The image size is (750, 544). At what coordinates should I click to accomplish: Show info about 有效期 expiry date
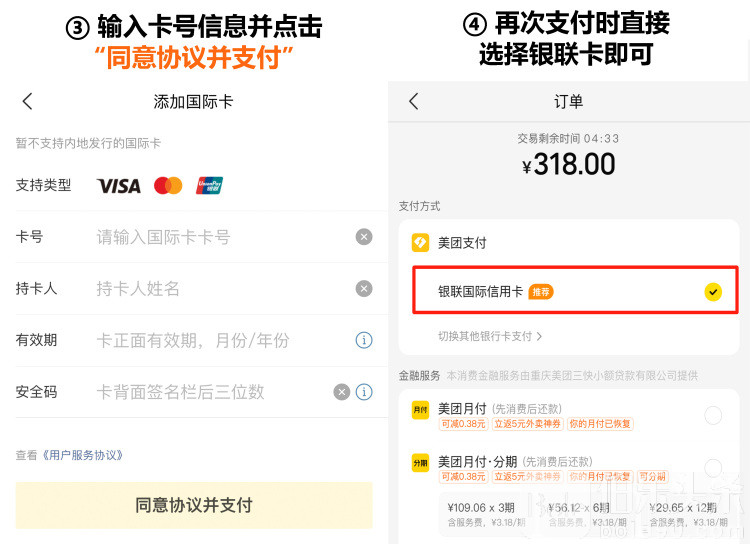(x=364, y=341)
